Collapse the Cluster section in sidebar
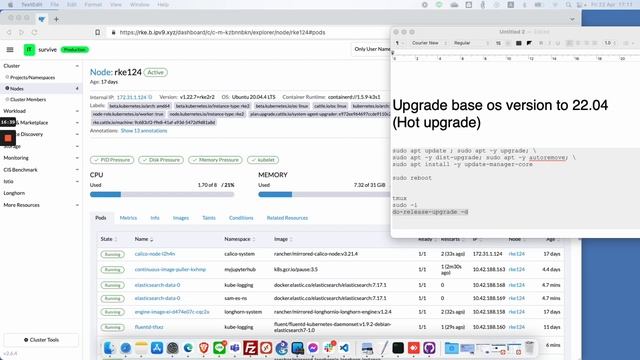 pyautogui.click(x=77, y=66)
